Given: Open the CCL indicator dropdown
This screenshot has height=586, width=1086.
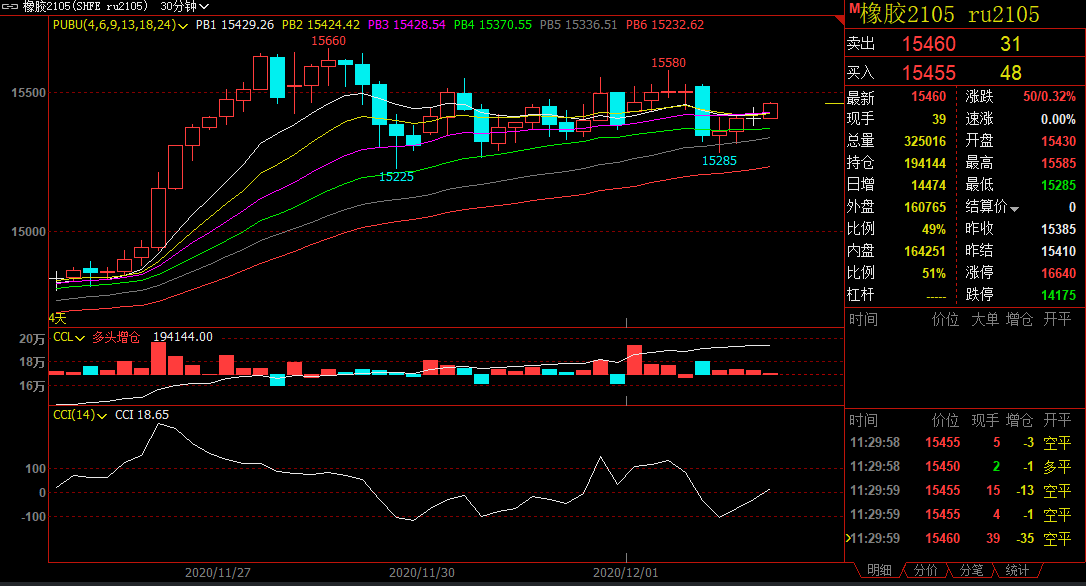Looking at the screenshot, I should point(80,338).
